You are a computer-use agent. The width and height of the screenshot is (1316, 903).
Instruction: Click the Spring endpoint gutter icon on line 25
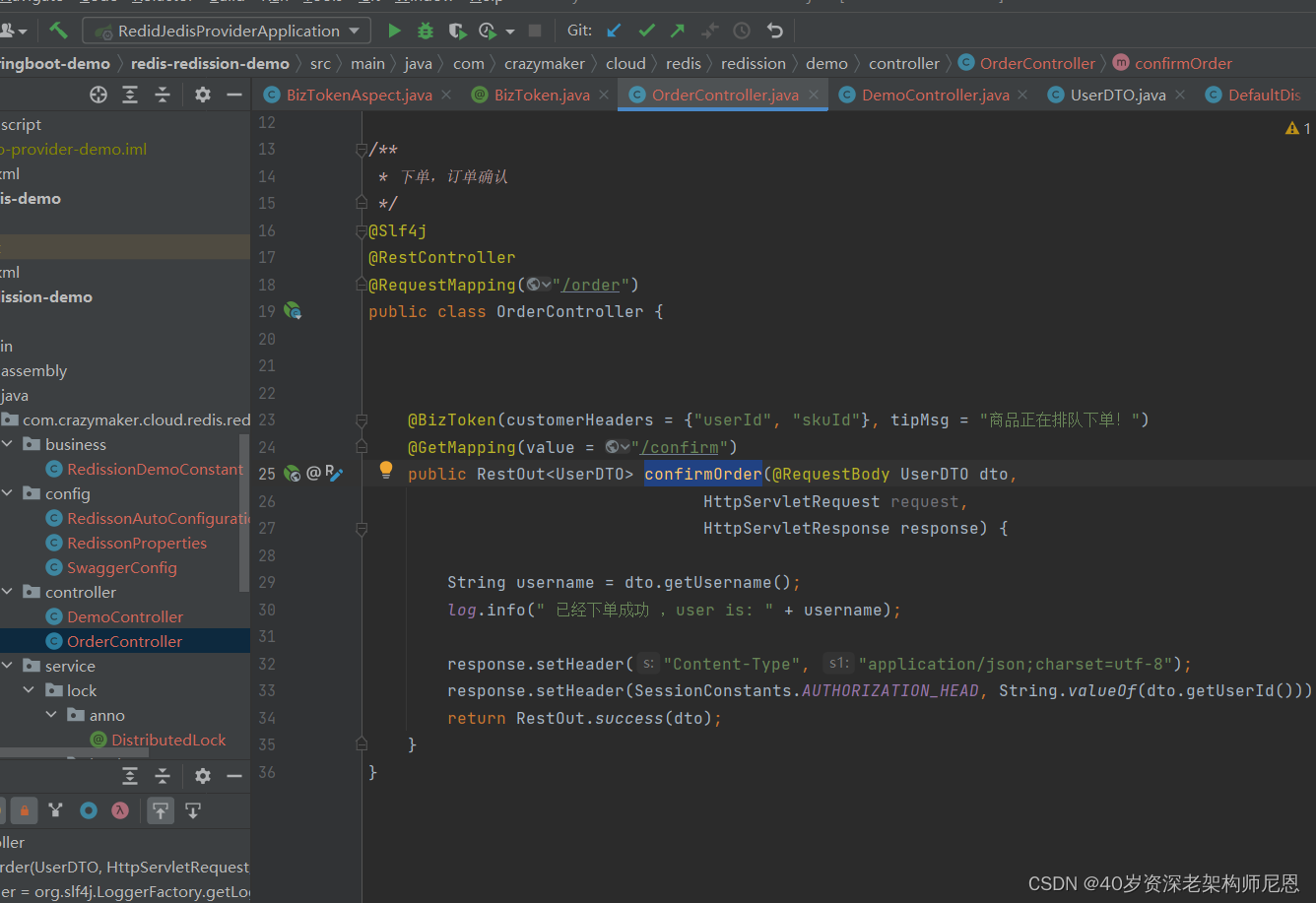(x=293, y=474)
